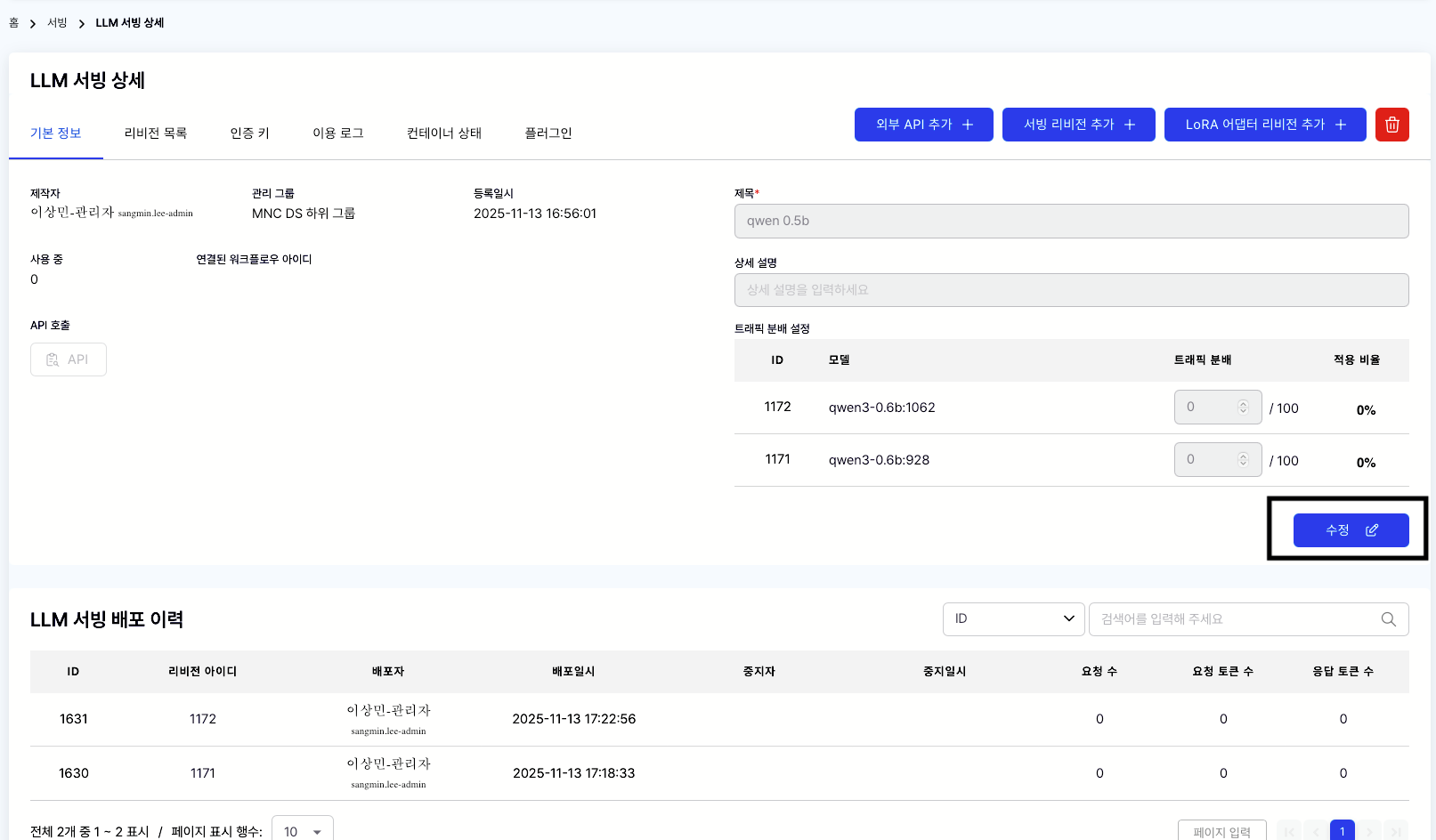Click the red trash delete icon
Screen dimensions: 1436x840
1391,125
